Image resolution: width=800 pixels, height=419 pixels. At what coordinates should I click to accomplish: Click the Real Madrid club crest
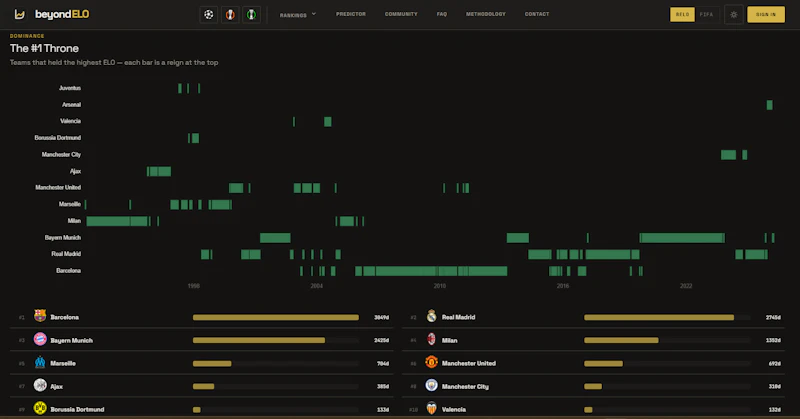432,315
